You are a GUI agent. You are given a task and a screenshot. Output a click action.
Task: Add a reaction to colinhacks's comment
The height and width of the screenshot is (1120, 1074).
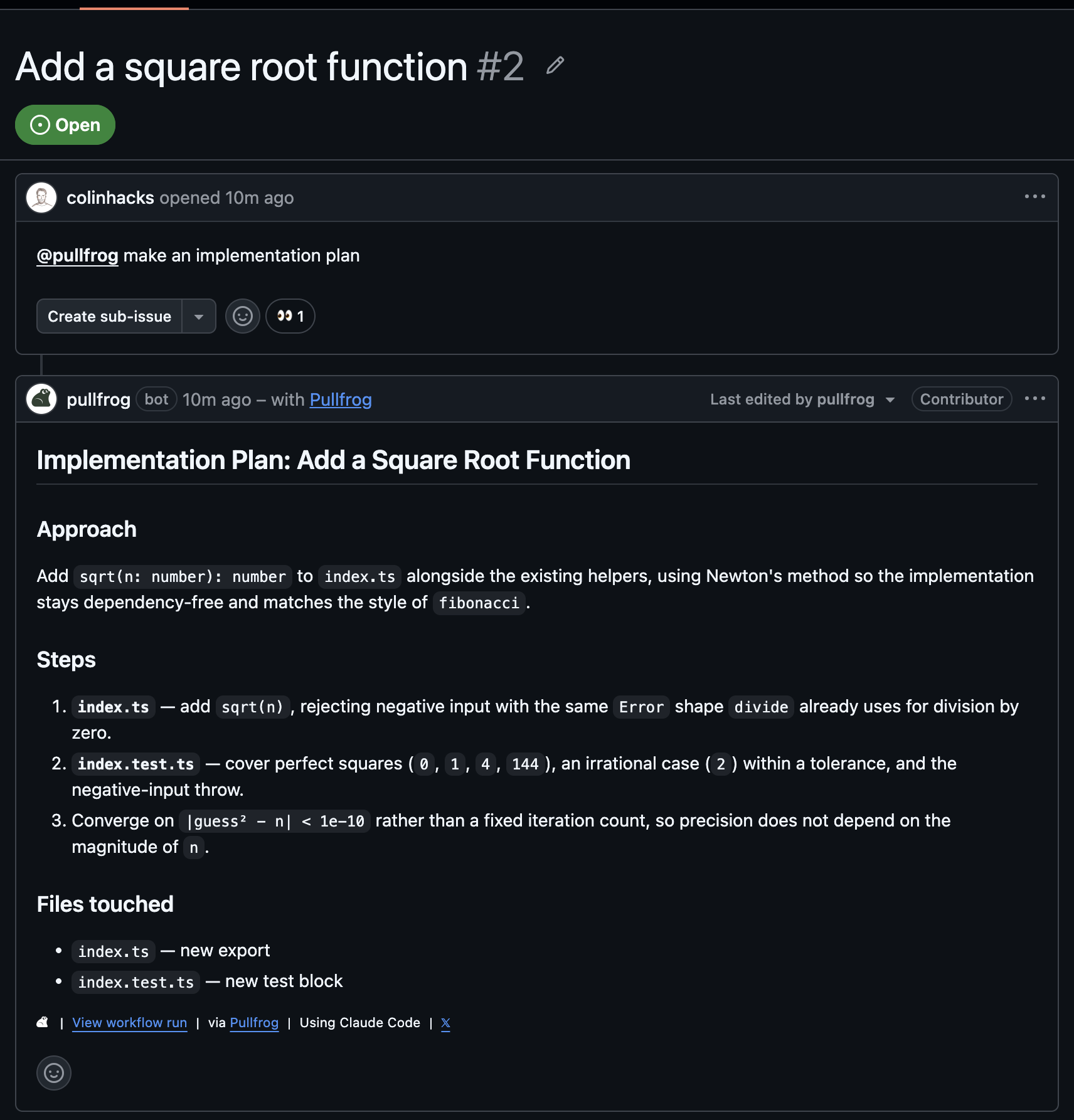243,316
